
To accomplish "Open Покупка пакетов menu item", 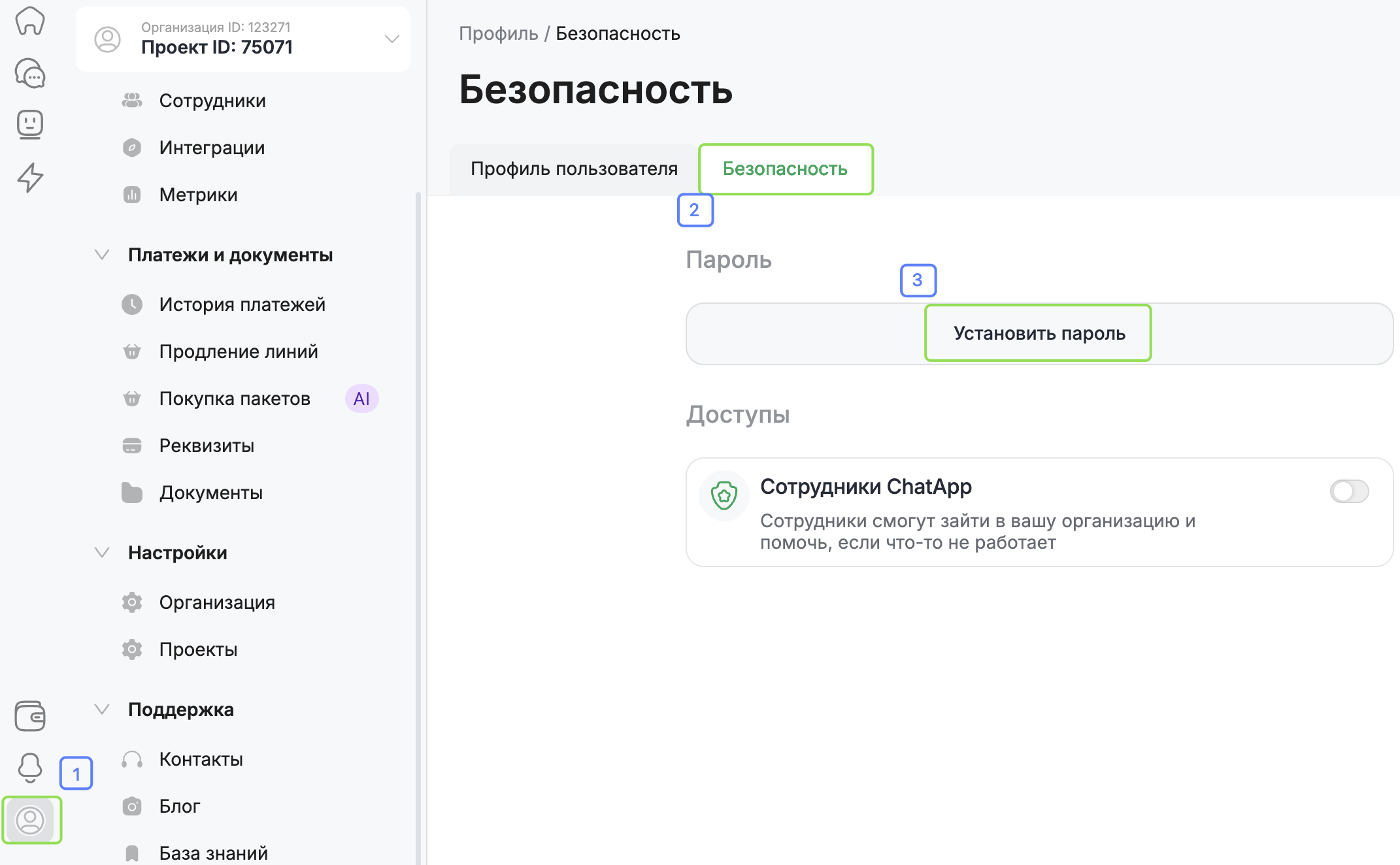I will tap(235, 399).
